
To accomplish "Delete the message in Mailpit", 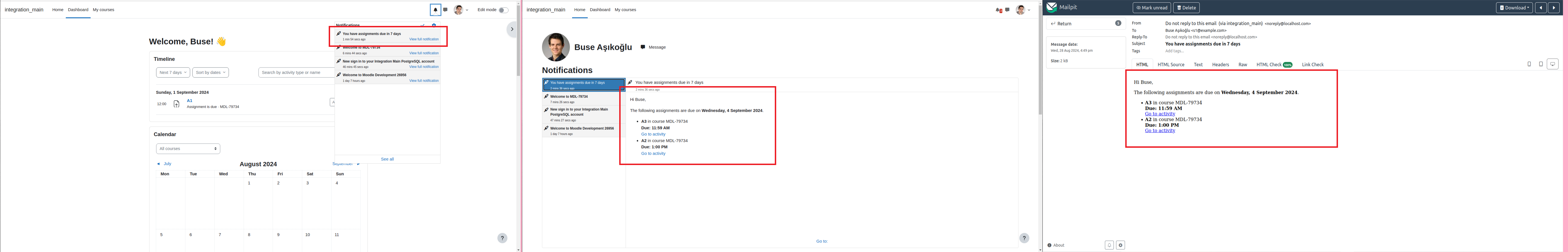I will [x=1186, y=8].
